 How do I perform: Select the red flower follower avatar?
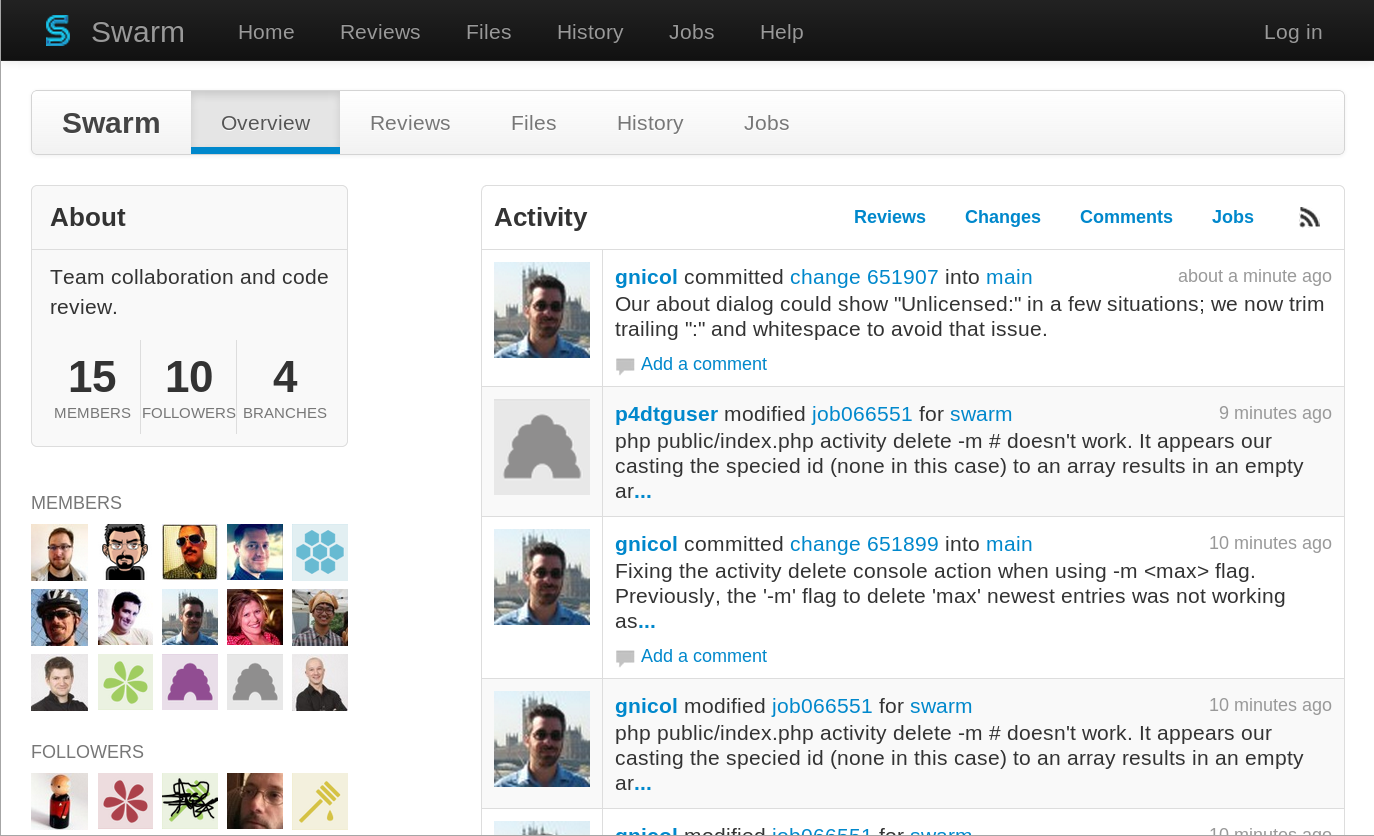[x=125, y=801]
